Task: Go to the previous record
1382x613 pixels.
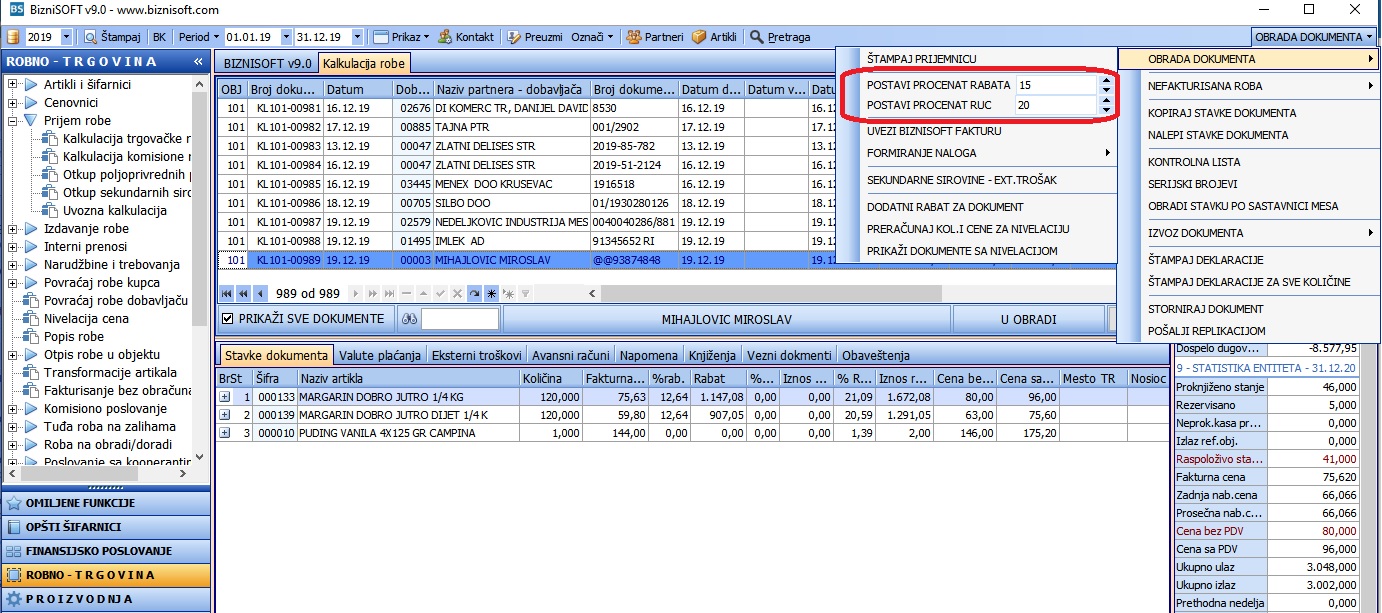Action: click(260, 293)
